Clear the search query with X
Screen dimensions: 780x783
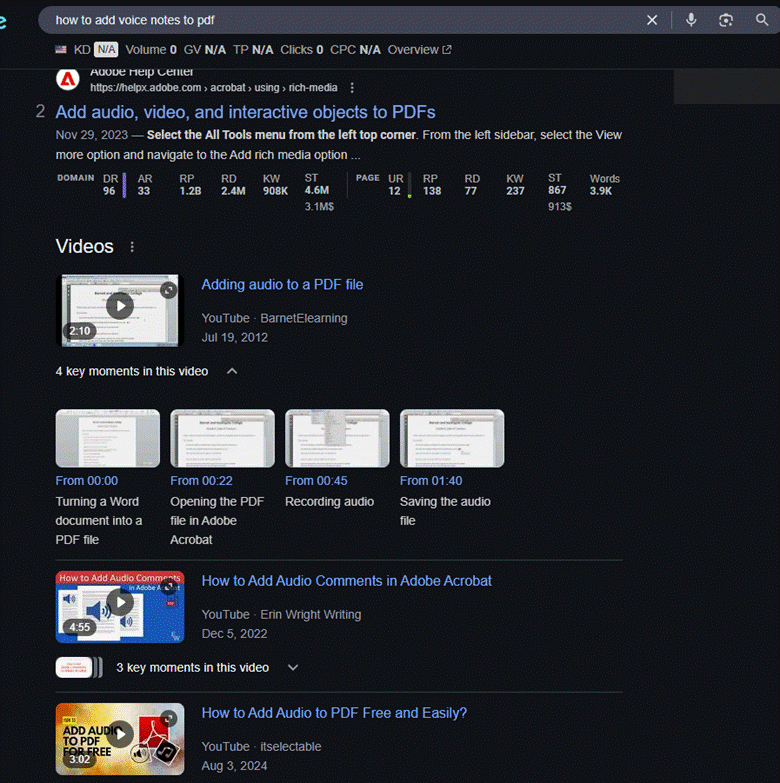click(x=652, y=20)
